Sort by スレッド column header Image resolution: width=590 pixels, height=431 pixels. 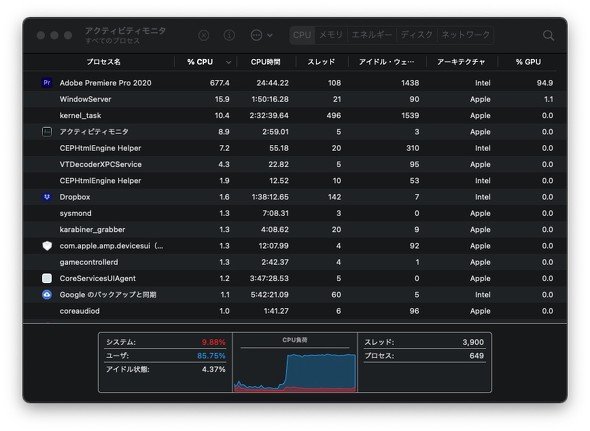click(x=321, y=62)
